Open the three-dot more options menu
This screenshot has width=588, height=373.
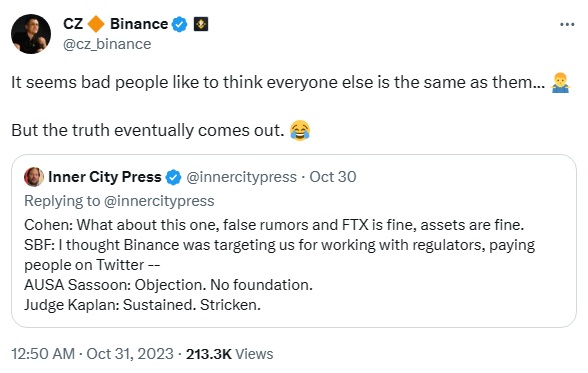tap(567, 25)
